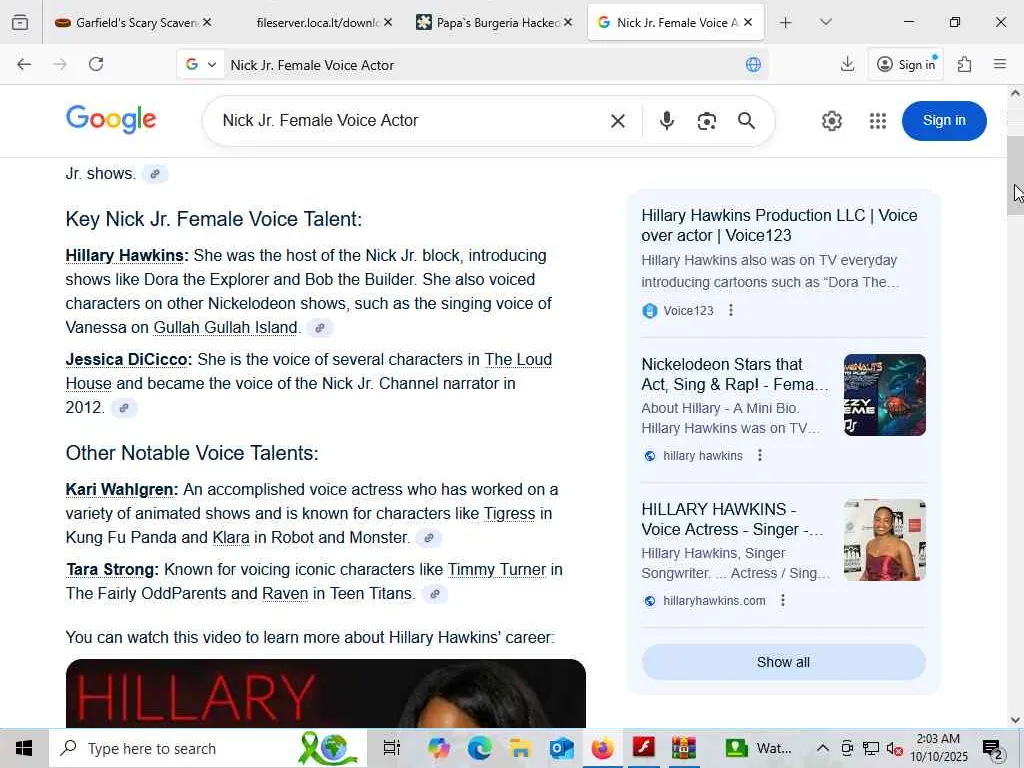Click source chip after 2012

click(123, 408)
